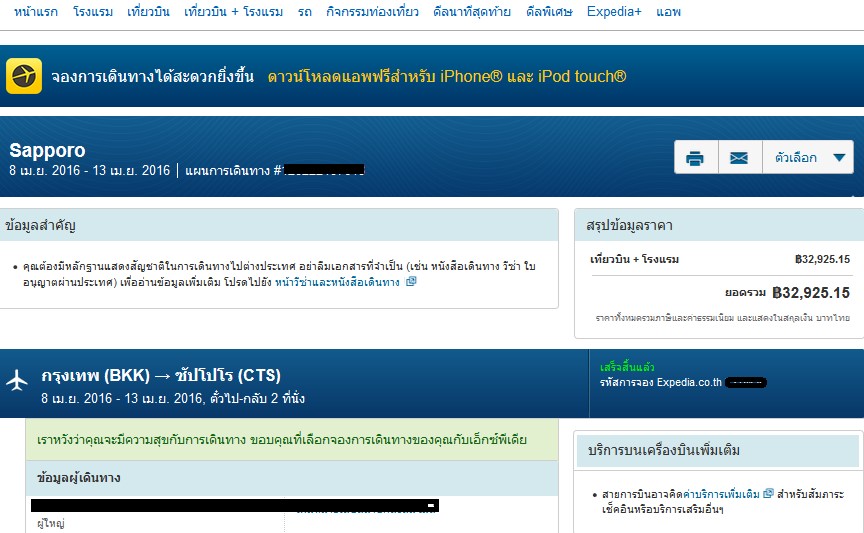Image resolution: width=864 pixels, height=533 pixels.
Task: Select the แอพ apps menu item
Action: tap(668, 12)
